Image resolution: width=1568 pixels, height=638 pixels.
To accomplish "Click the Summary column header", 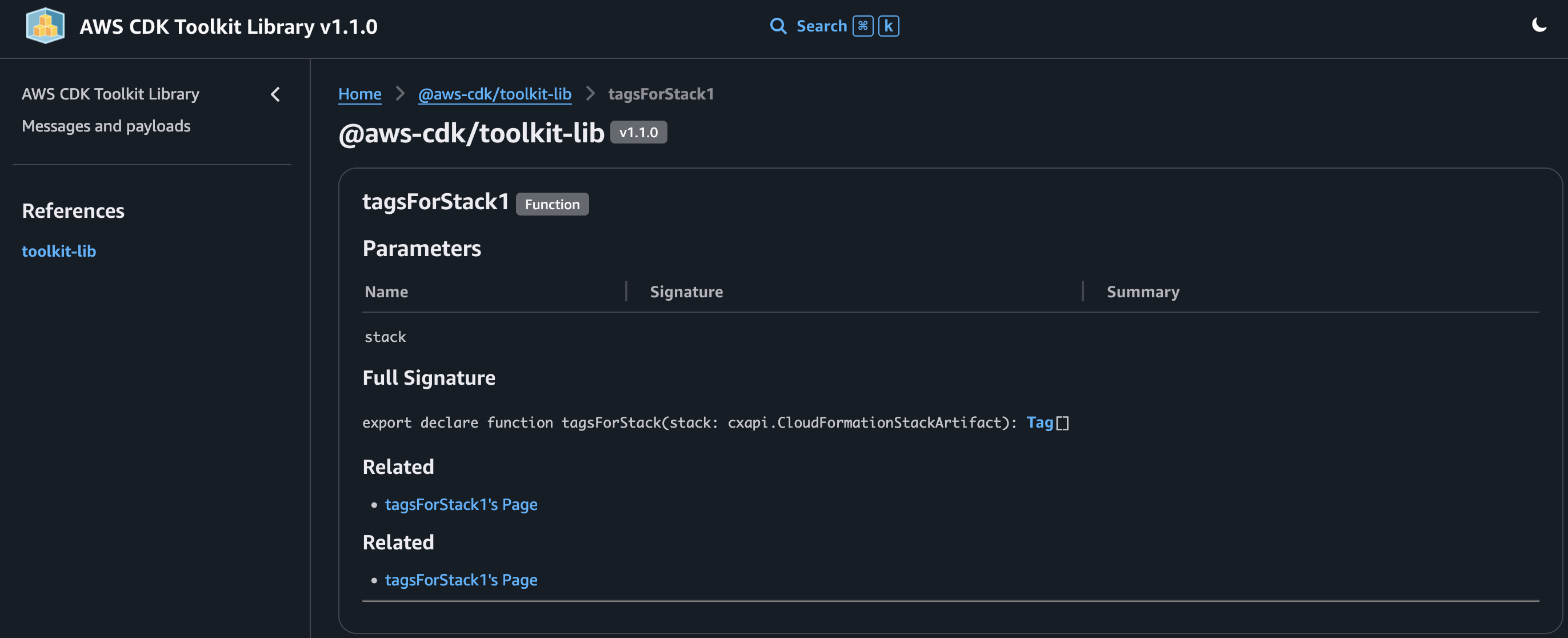I will tap(1142, 292).
